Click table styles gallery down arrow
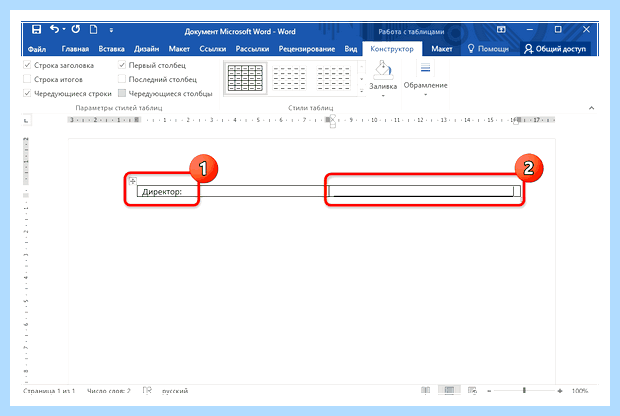The height and width of the screenshot is (416, 620). pos(361,79)
